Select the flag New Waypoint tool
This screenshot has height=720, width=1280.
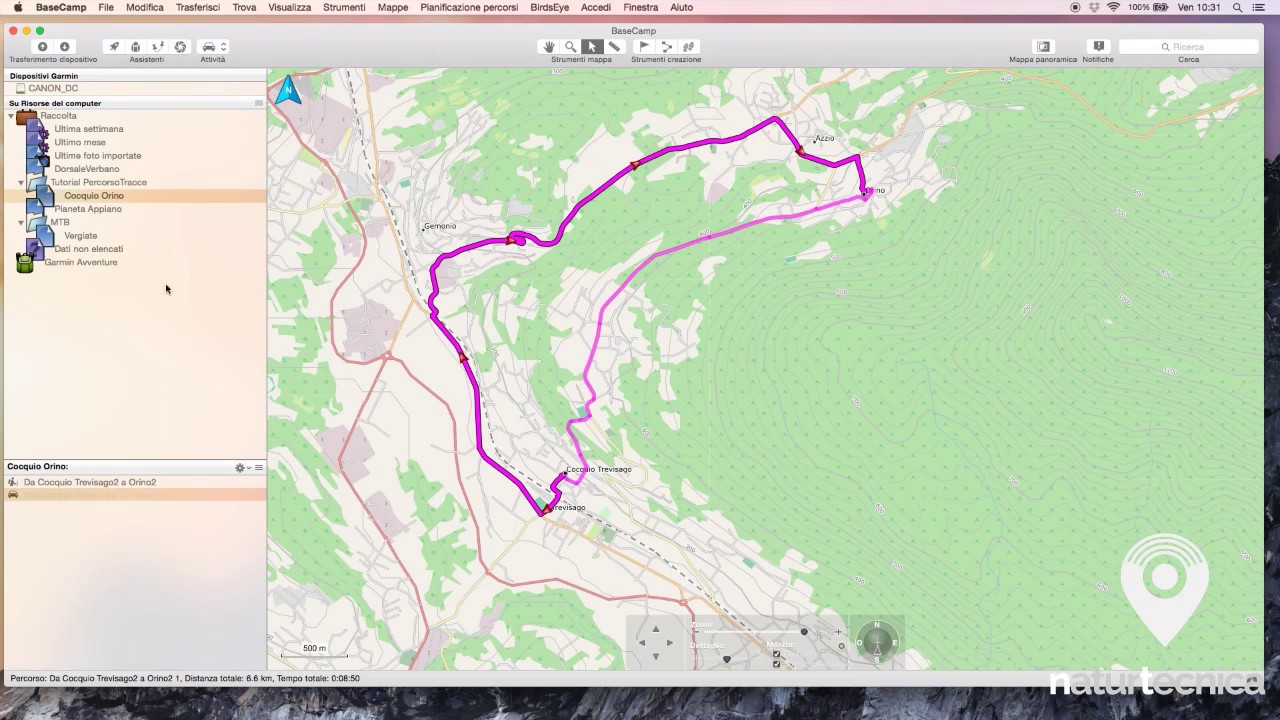pos(644,46)
